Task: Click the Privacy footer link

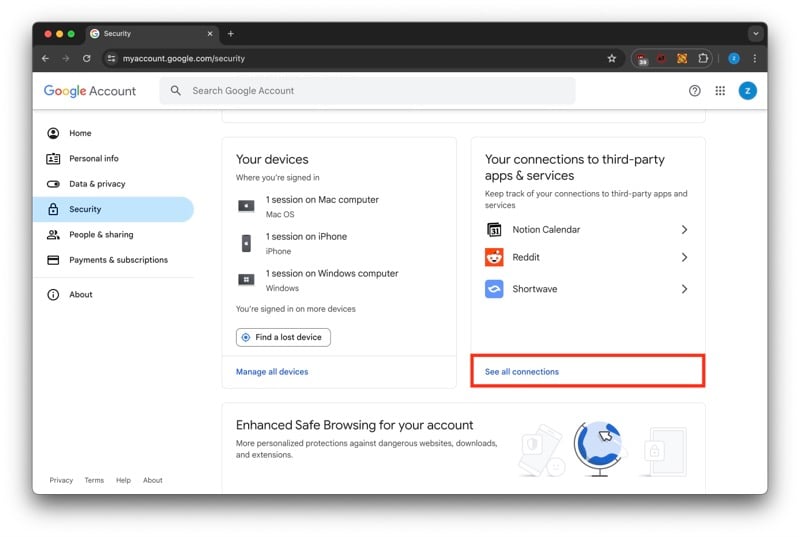Action: tap(61, 480)
